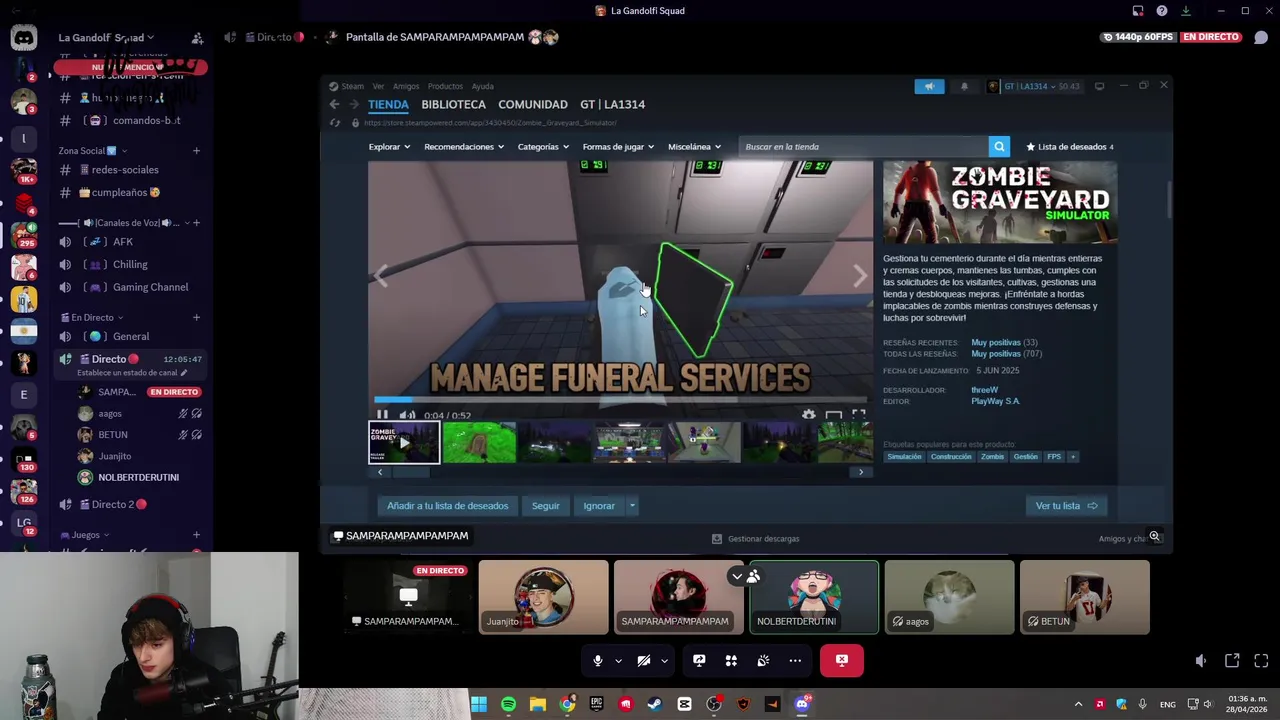Image resolution: width=1280 pixels, height=720 pixels.
Task: Open Discord help icon in title bar
Action: click(x=1162, y=11)
